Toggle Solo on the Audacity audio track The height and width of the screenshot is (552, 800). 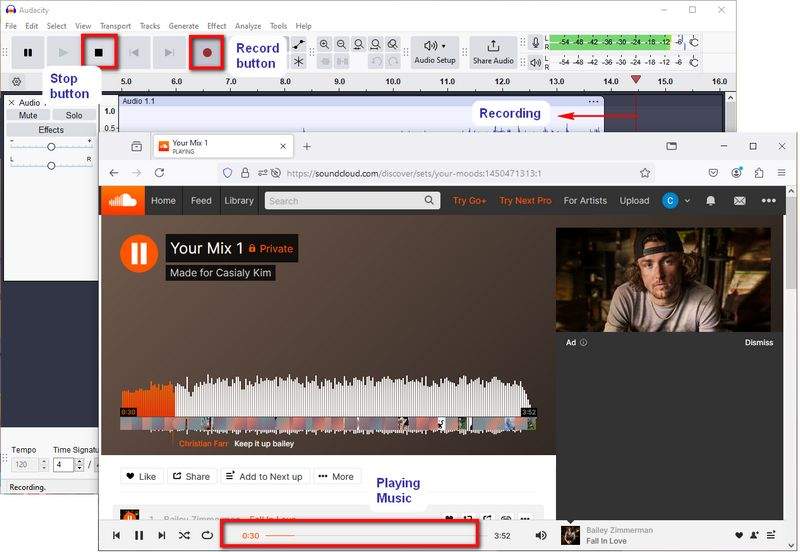(x=74, y=116)
